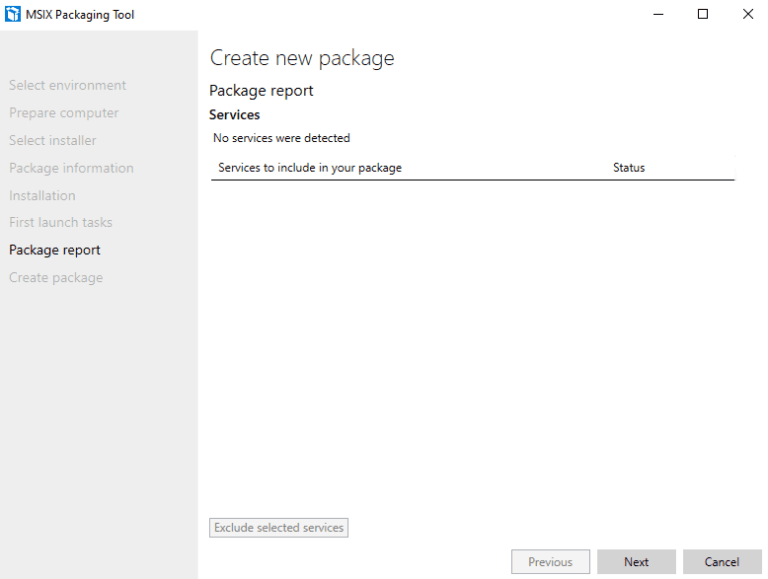Minimize the MSIX Packaging Tool window
This screenshot has width=768, height=579.
(659, 14)
